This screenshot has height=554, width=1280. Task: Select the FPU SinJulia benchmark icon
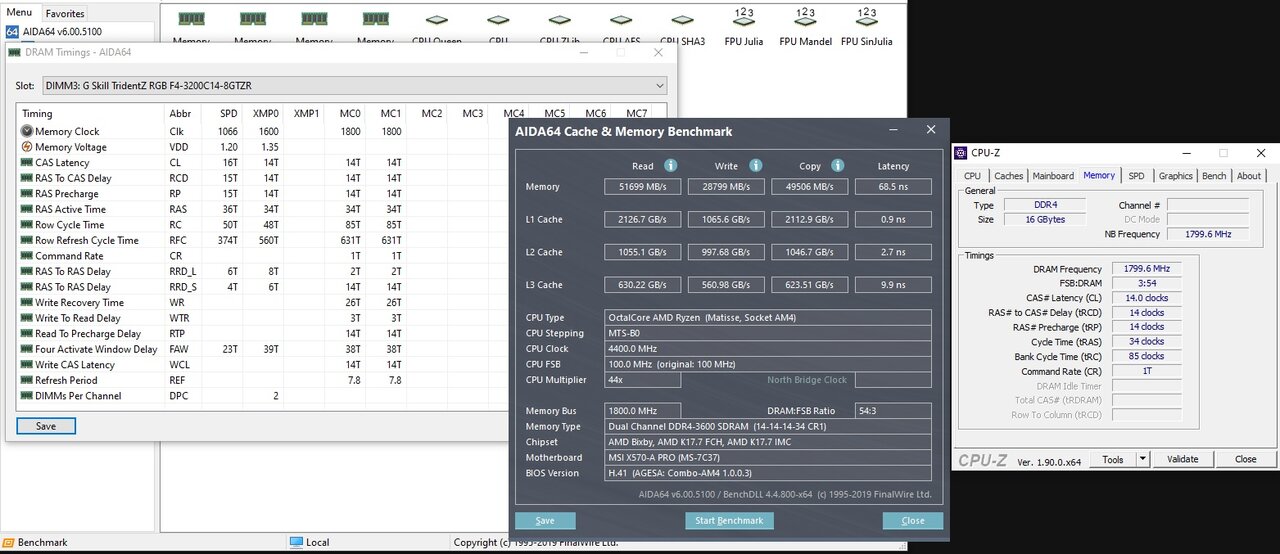click(x=866, y=18)
